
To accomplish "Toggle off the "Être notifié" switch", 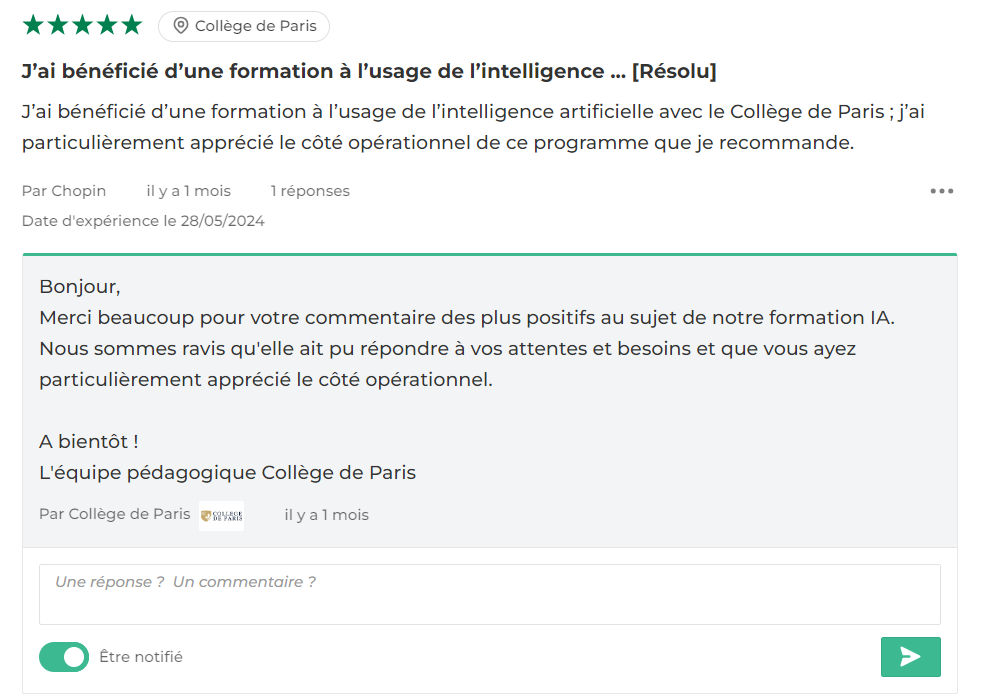I will pos(63,657).
